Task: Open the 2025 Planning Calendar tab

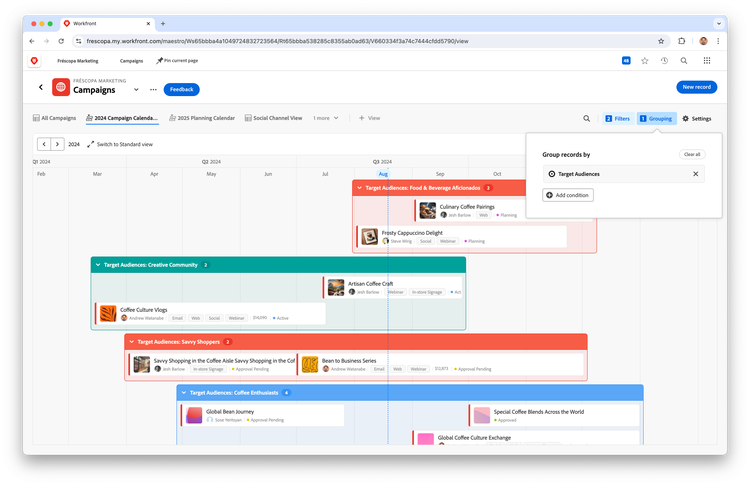Action: (x=200, y=118)
